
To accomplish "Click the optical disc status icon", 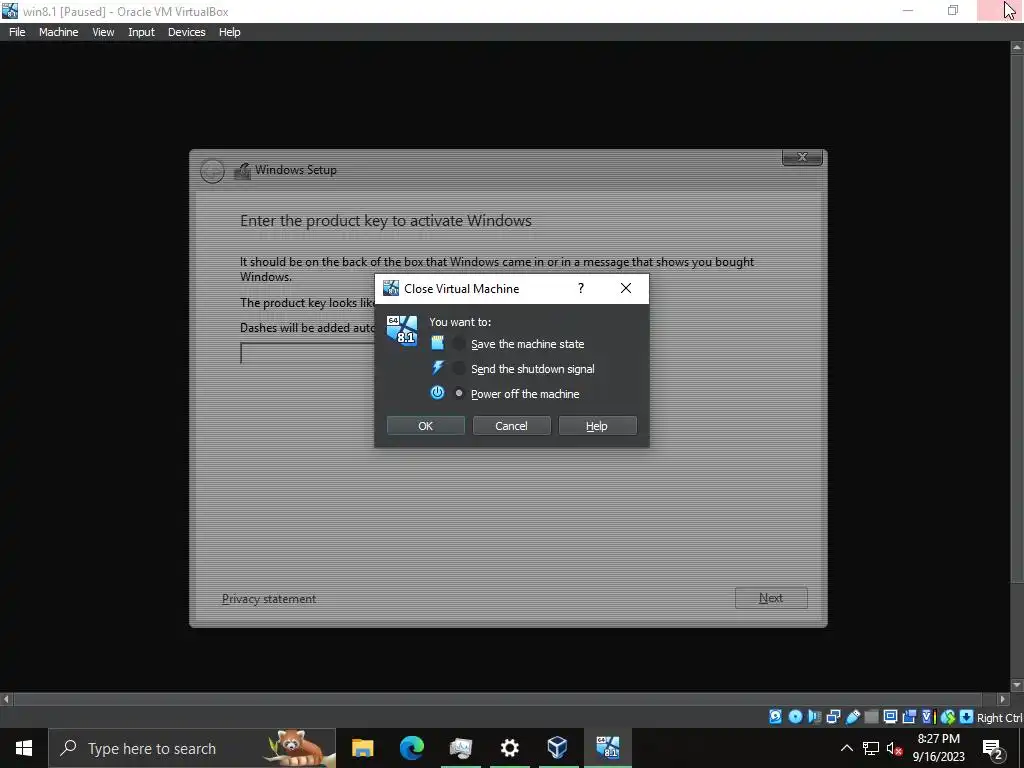I will [x=795, y=716].
